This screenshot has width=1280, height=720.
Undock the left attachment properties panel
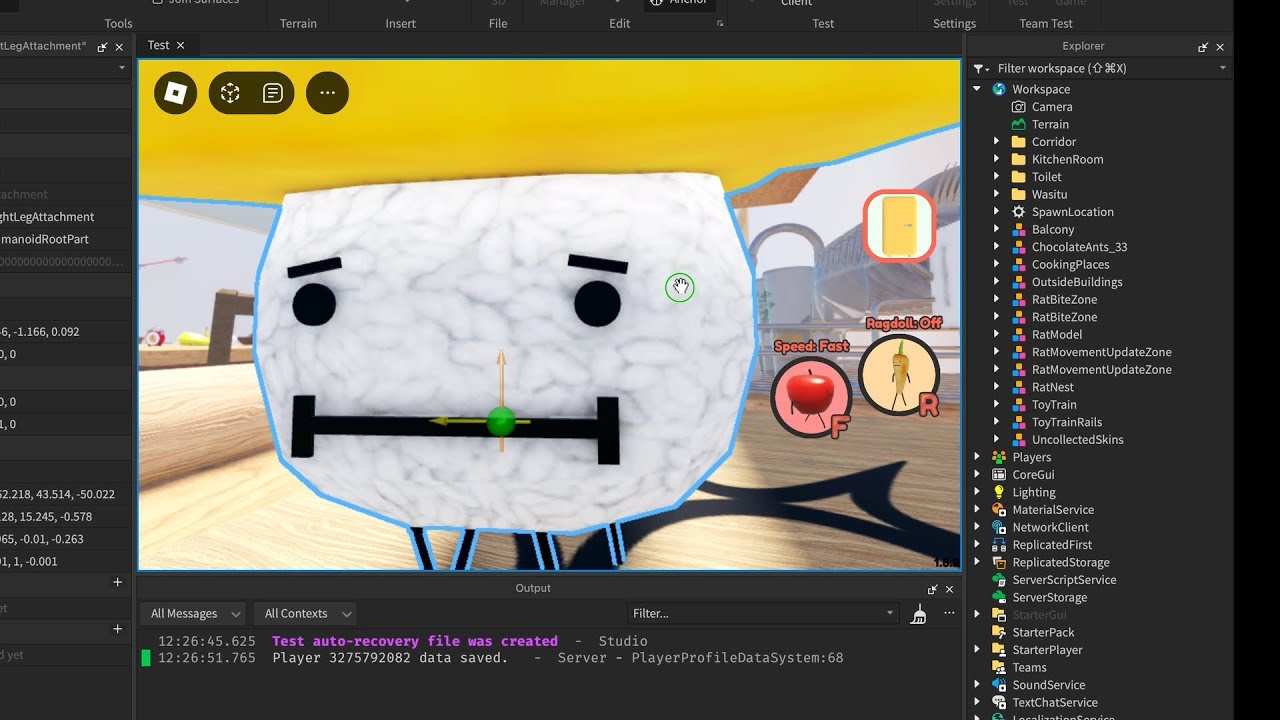tap(102, 47)
